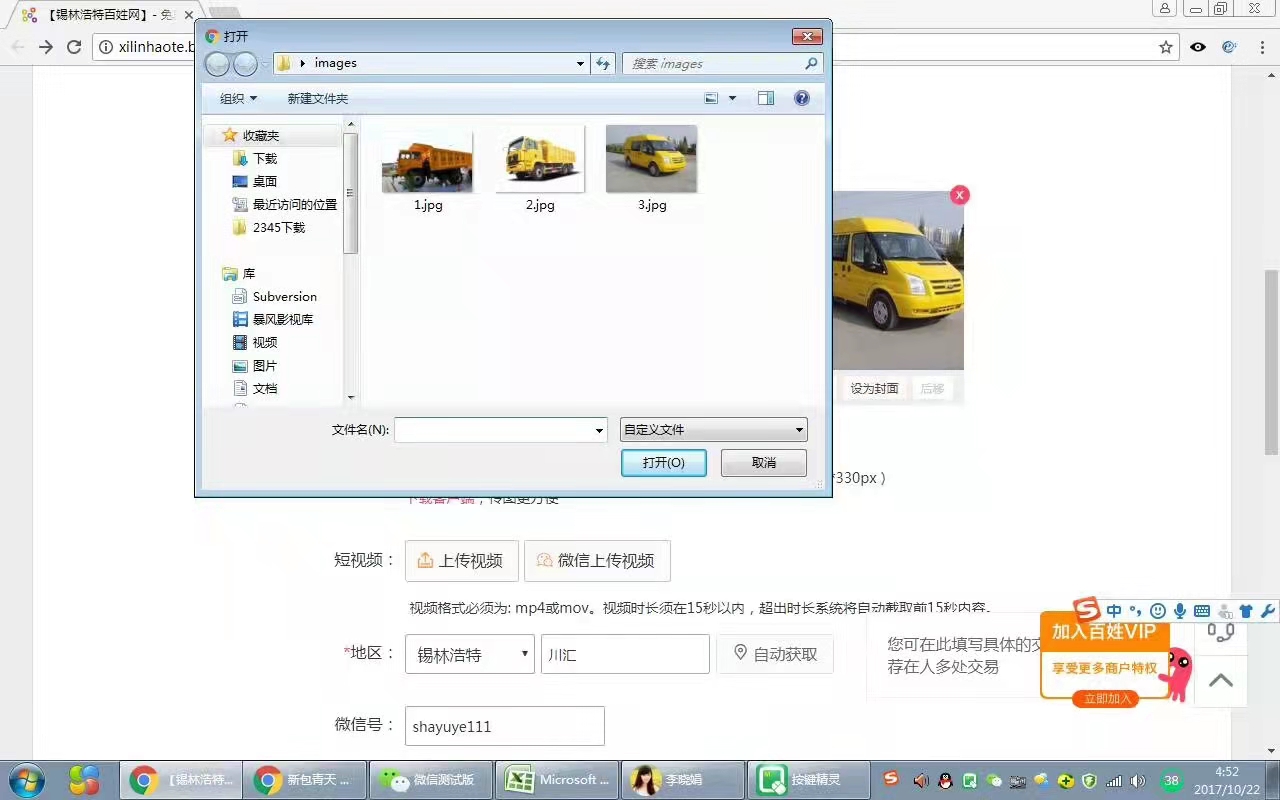Click the 取消 cancel button
The image size is (1280, 800).
[x=764, y=463]
